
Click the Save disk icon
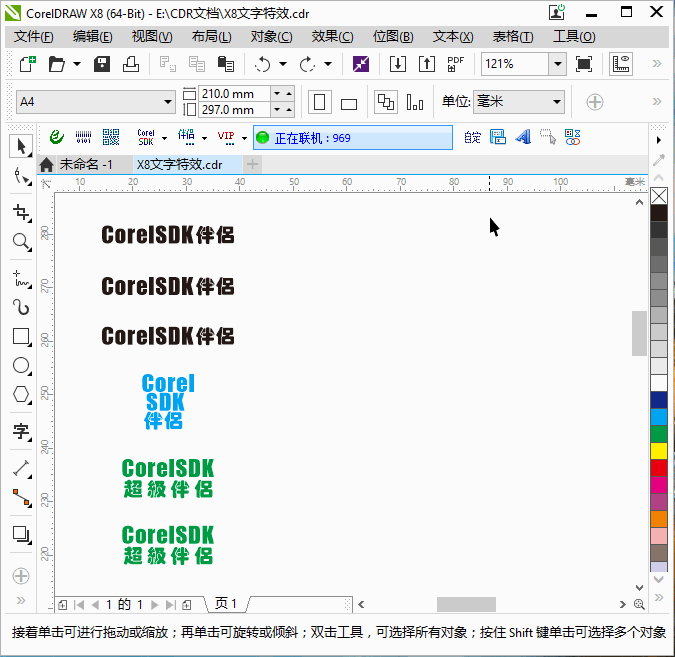(102, 64)
